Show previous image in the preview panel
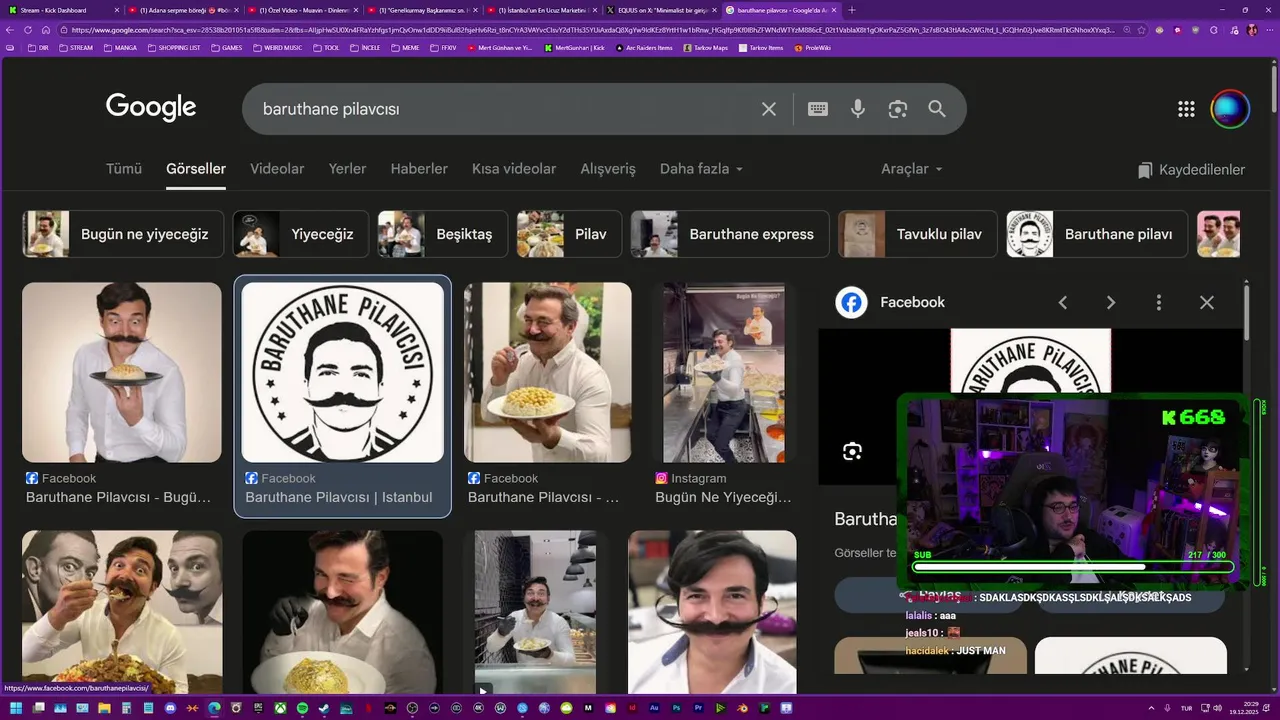The image size is (1280, 720). point(1063,302)
